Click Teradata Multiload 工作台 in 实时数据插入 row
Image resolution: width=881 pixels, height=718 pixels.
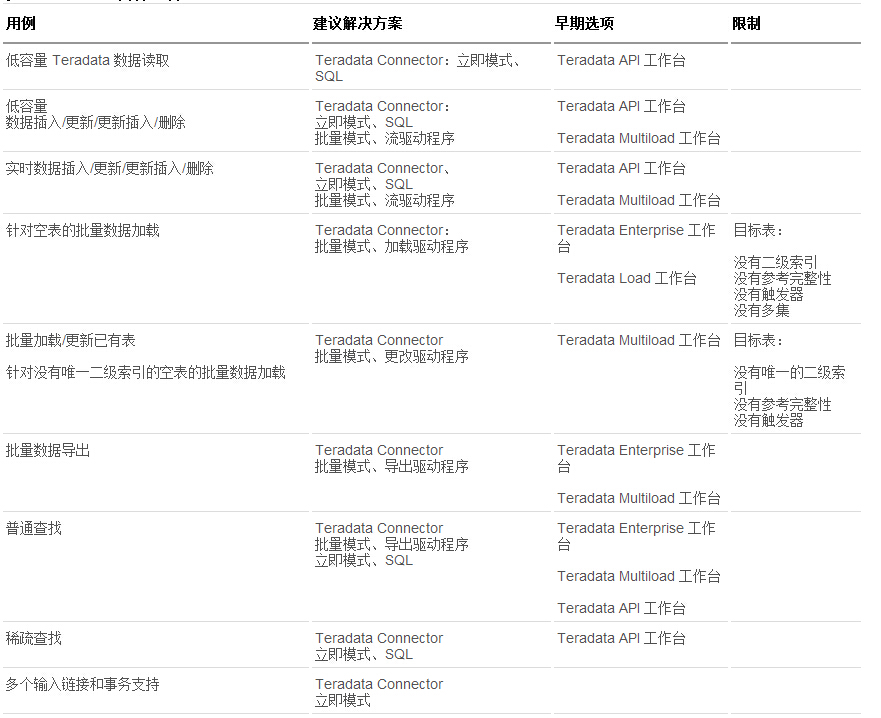tap(639, 201)
